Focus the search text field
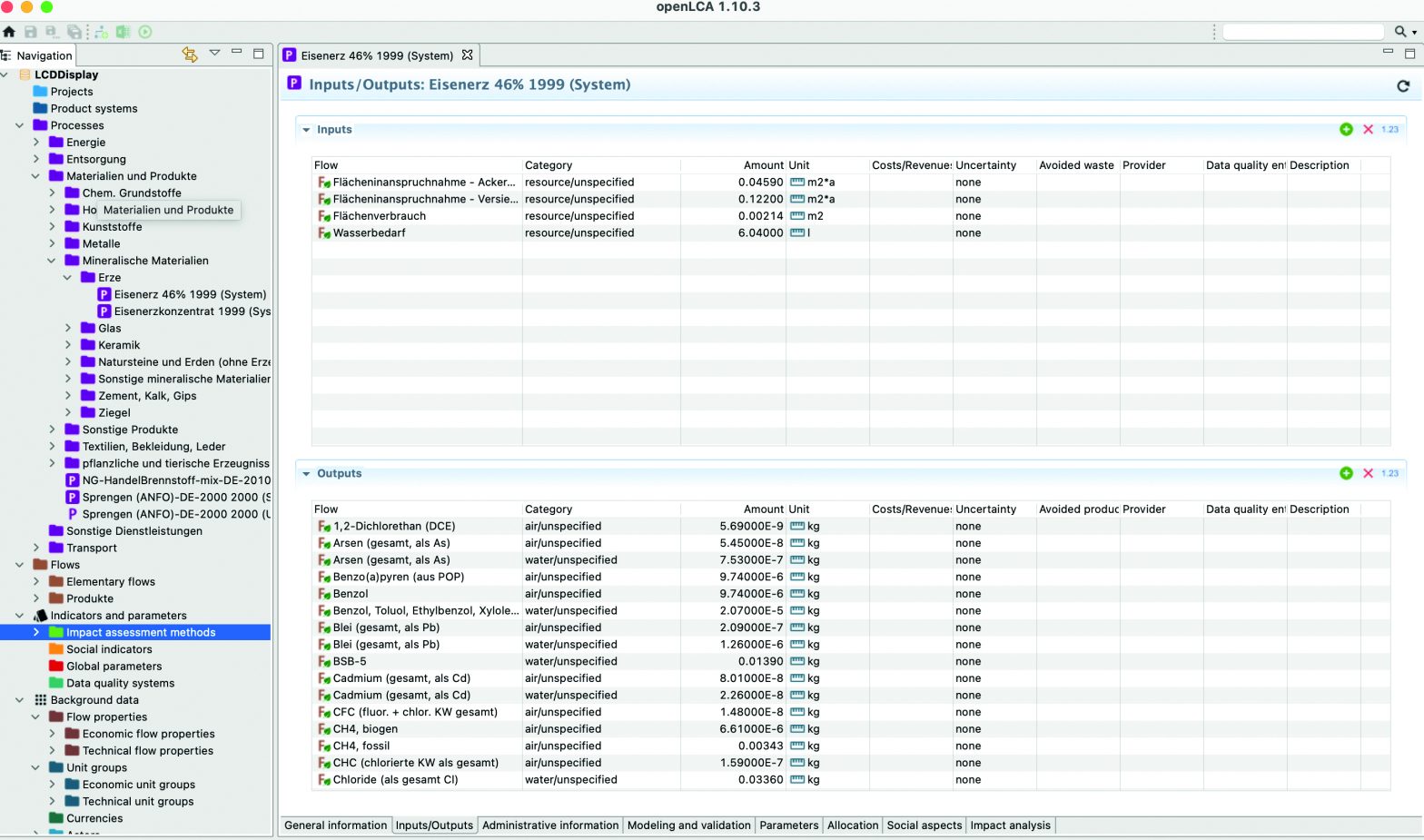 pos(1303,32)
